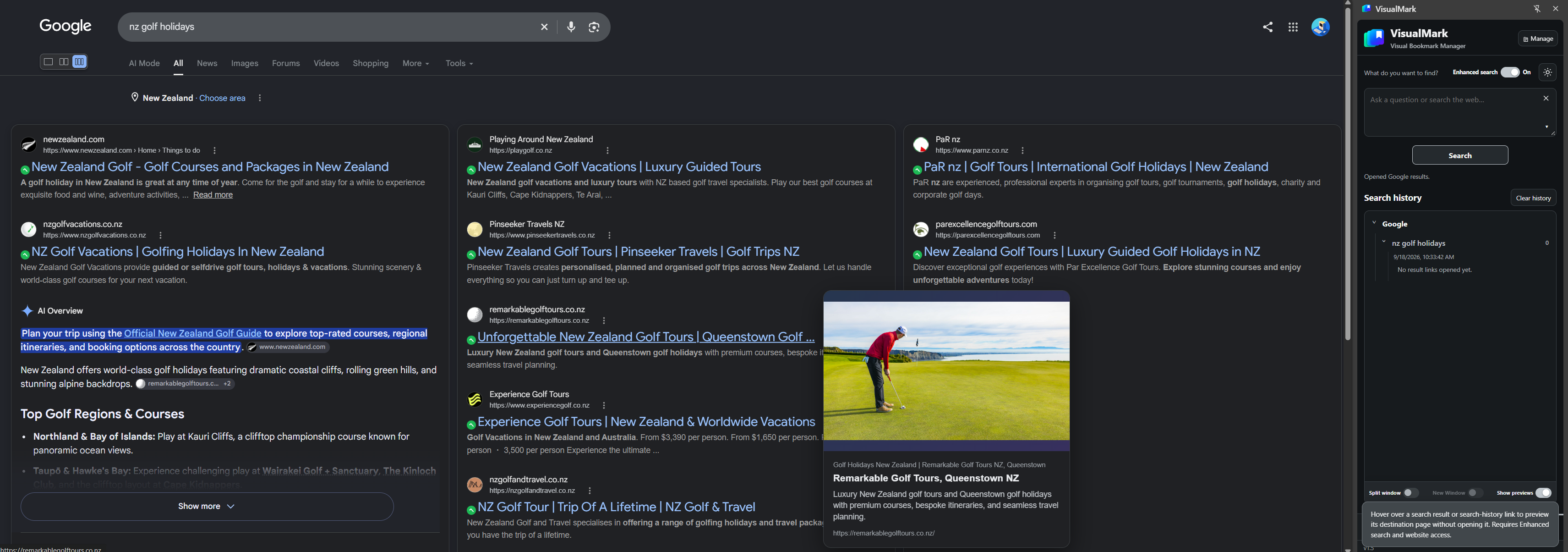Open the Google apps grid
Screen dimensions: 1568x552
[1293, 27]
